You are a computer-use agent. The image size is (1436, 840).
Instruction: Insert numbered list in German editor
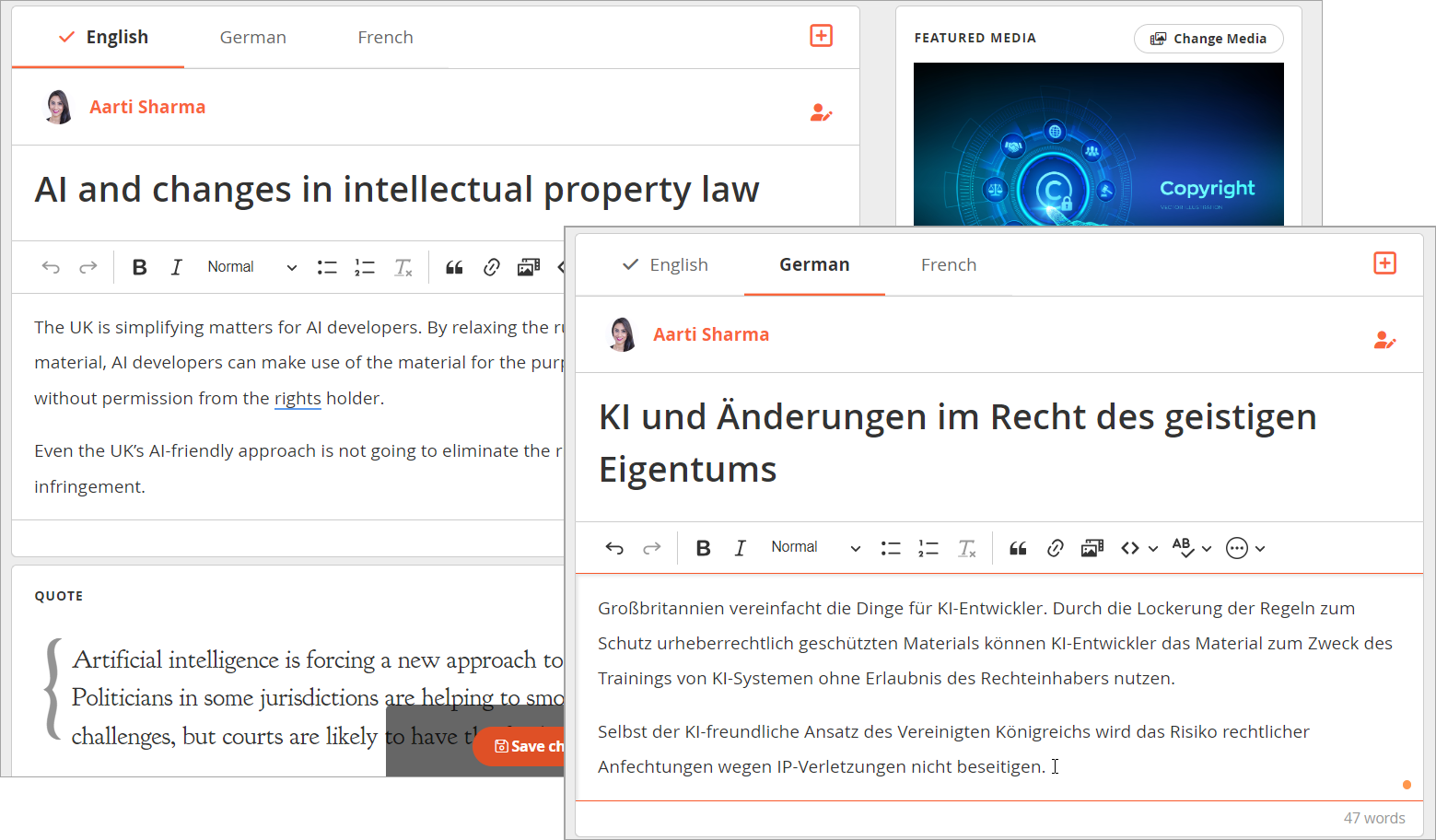(x=928, y=548)
